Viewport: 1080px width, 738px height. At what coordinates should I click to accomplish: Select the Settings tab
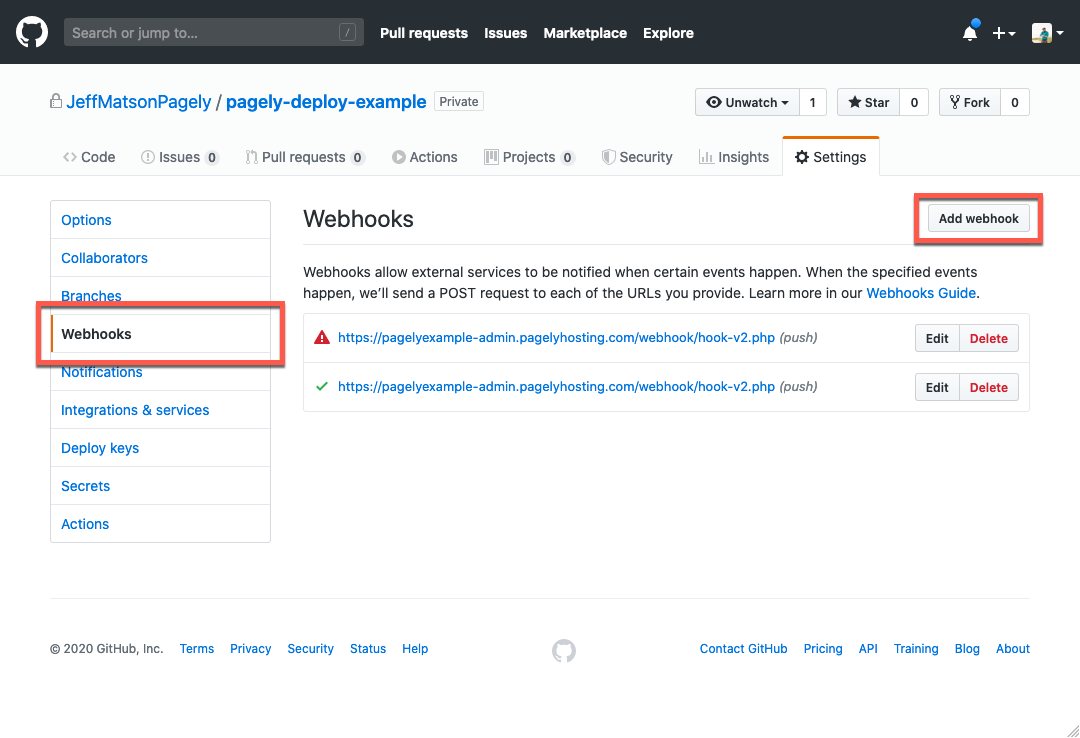(831, 157)
